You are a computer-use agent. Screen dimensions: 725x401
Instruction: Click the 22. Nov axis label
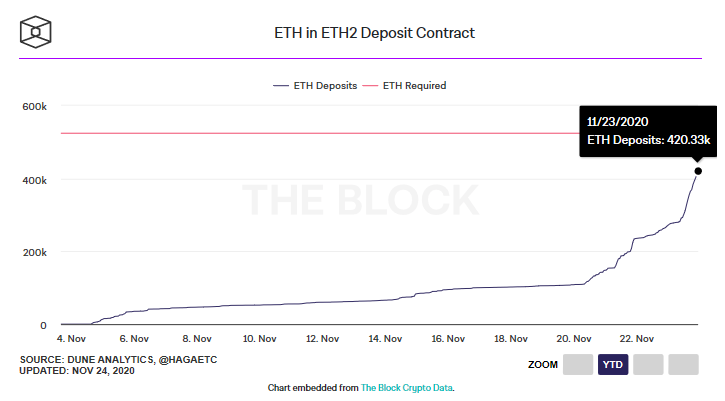pyautogui.click(x=637, y=339)
